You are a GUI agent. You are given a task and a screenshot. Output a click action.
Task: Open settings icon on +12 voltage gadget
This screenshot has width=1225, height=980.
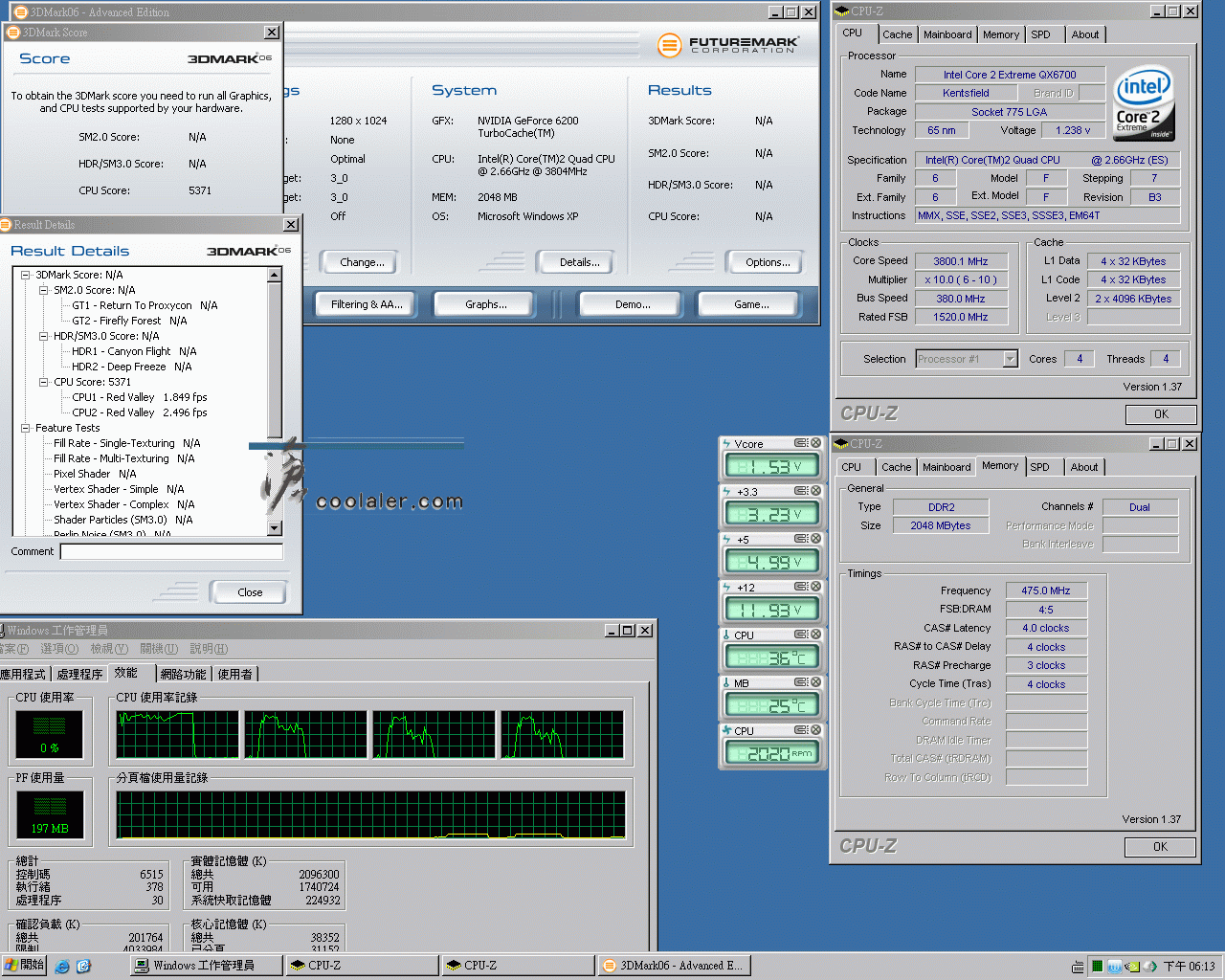tap(801, 587)
